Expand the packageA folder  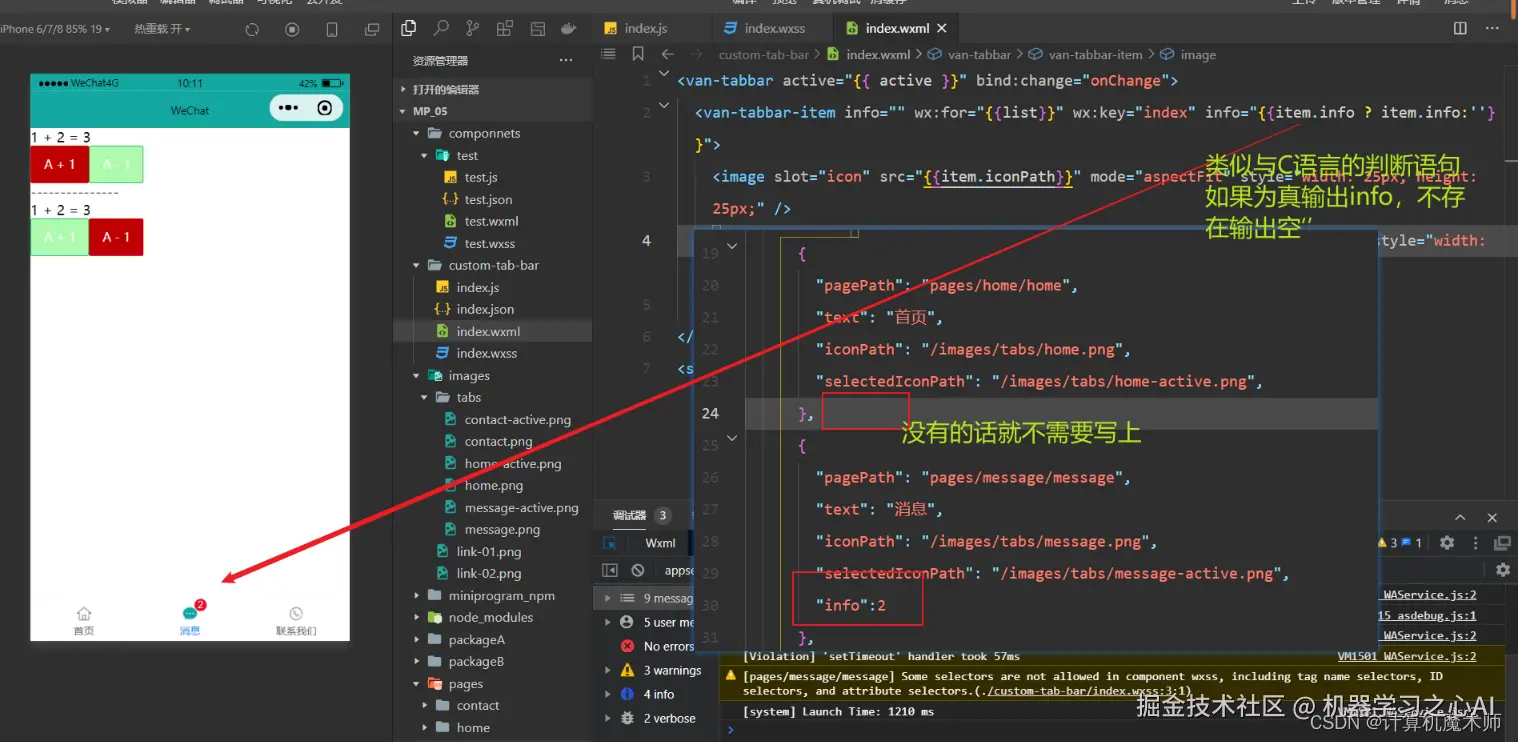476,640
